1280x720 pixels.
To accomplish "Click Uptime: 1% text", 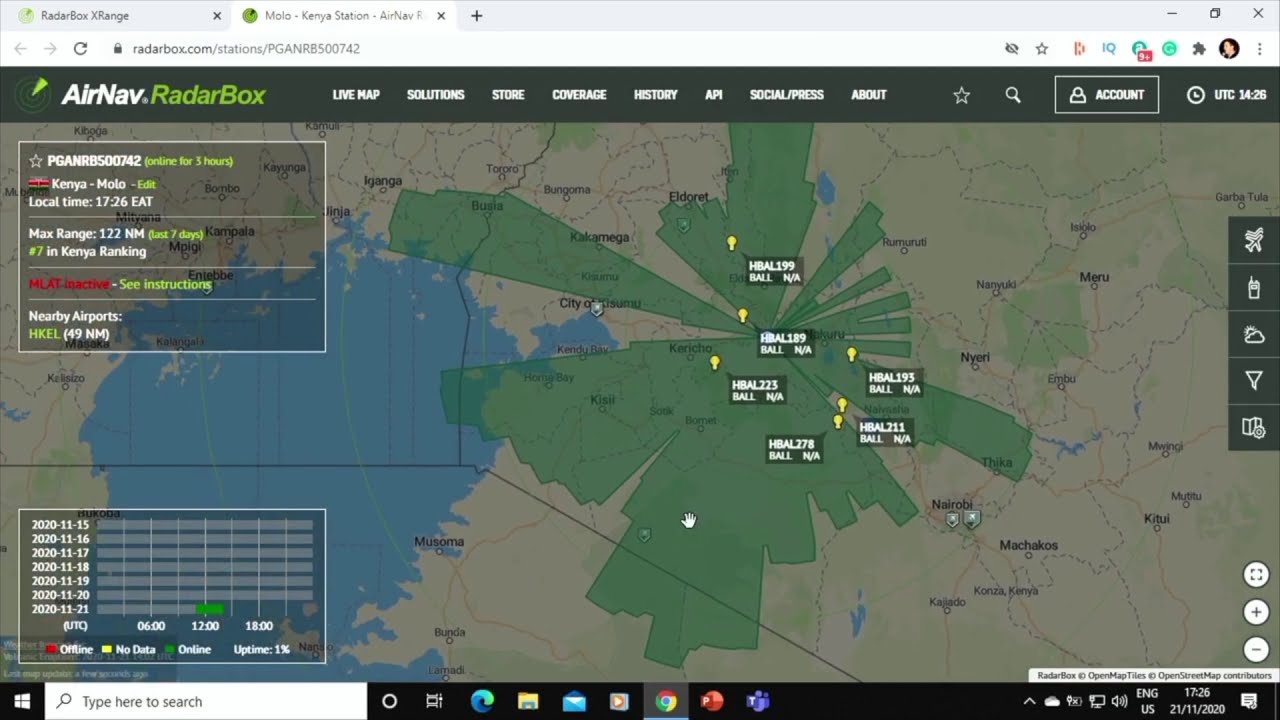I will pyautogui.click(x=261, y=649).
